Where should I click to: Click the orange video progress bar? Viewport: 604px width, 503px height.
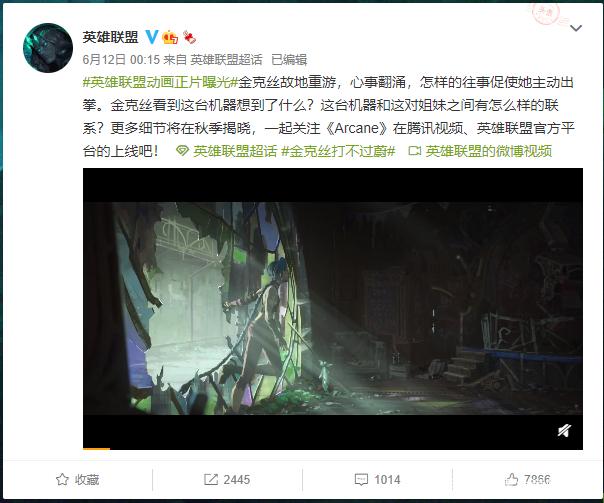point(96,448)
